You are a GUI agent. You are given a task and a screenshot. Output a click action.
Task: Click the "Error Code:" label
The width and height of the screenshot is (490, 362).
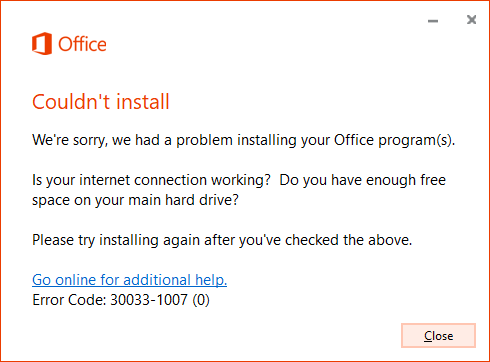(x=69, y=300)
